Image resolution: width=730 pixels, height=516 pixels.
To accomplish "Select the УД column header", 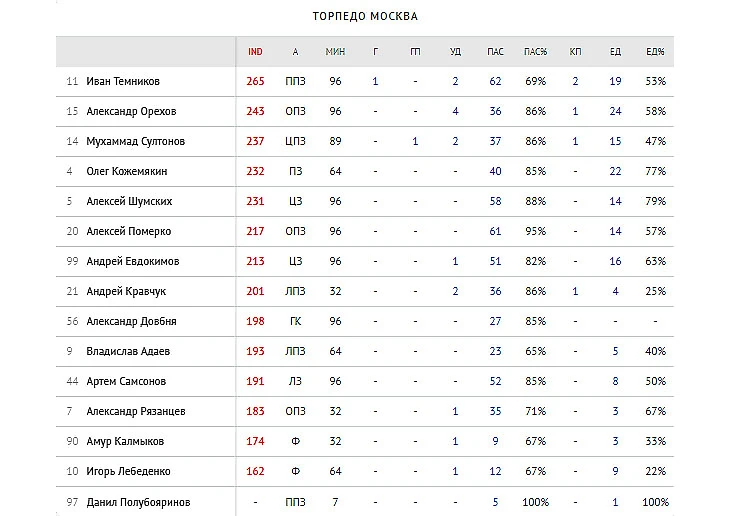I will click(455, 52).
